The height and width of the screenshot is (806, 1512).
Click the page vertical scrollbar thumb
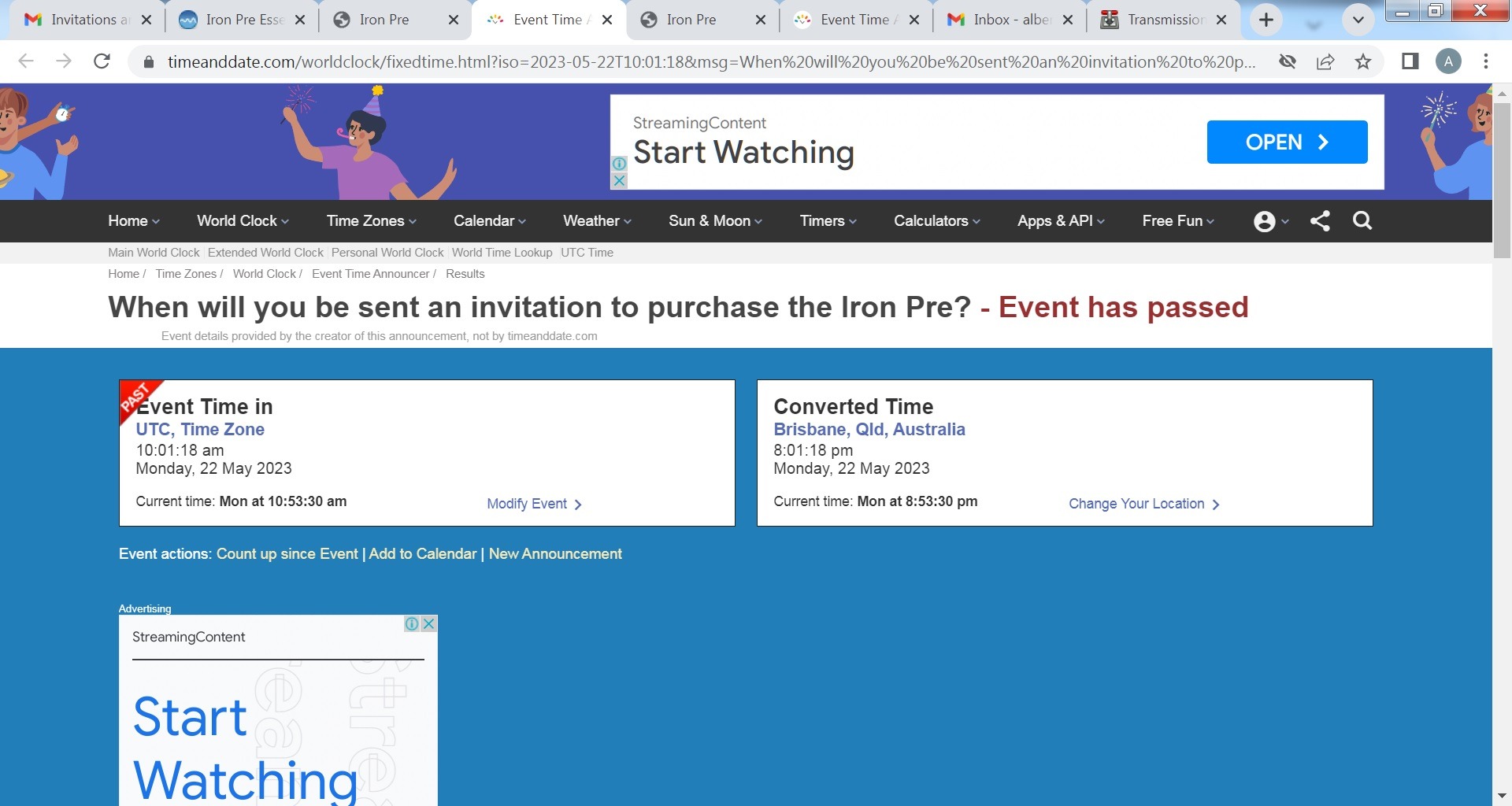point(1502,179)
